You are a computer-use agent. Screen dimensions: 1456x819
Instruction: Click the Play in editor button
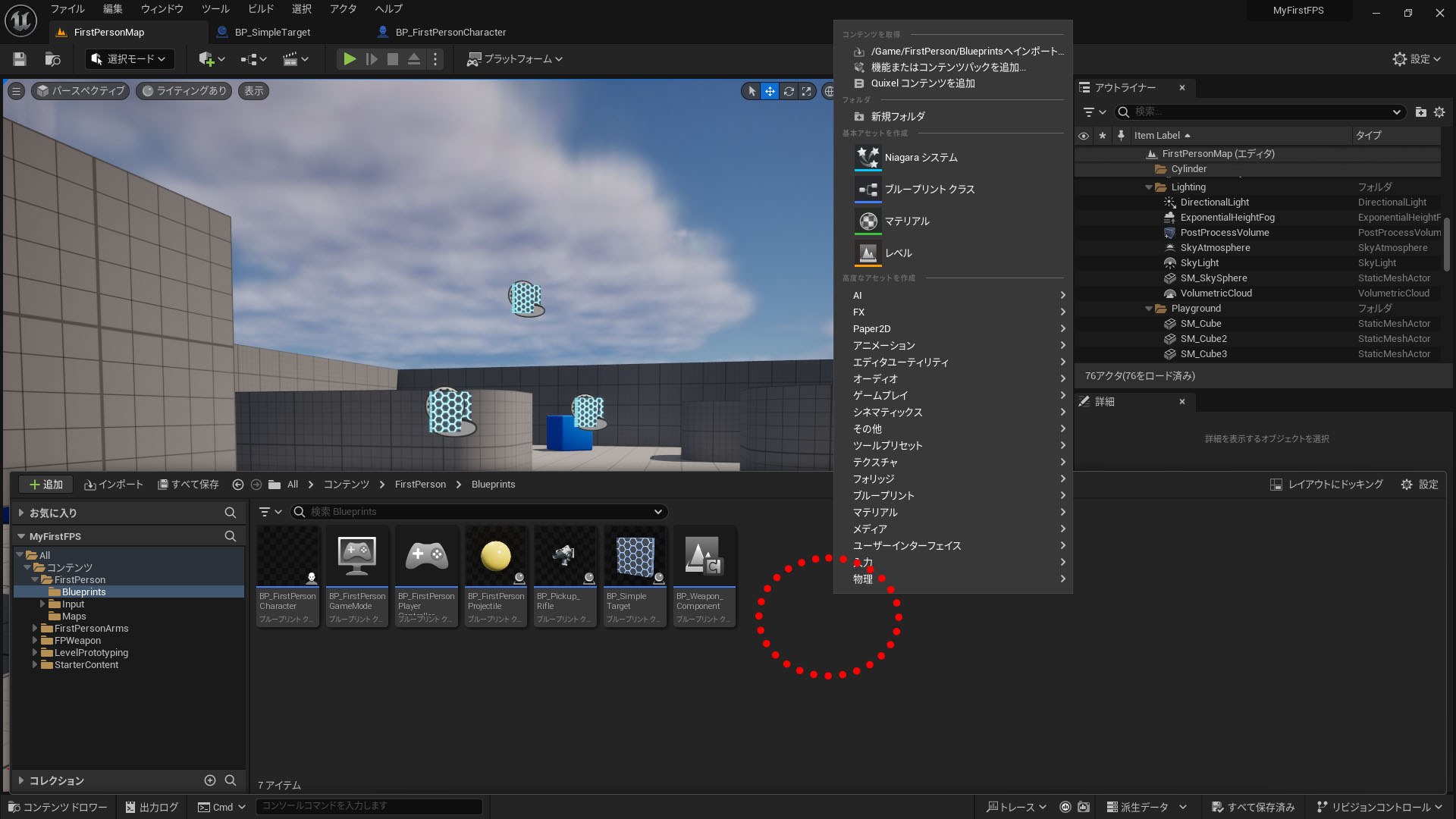coord(349,59)
